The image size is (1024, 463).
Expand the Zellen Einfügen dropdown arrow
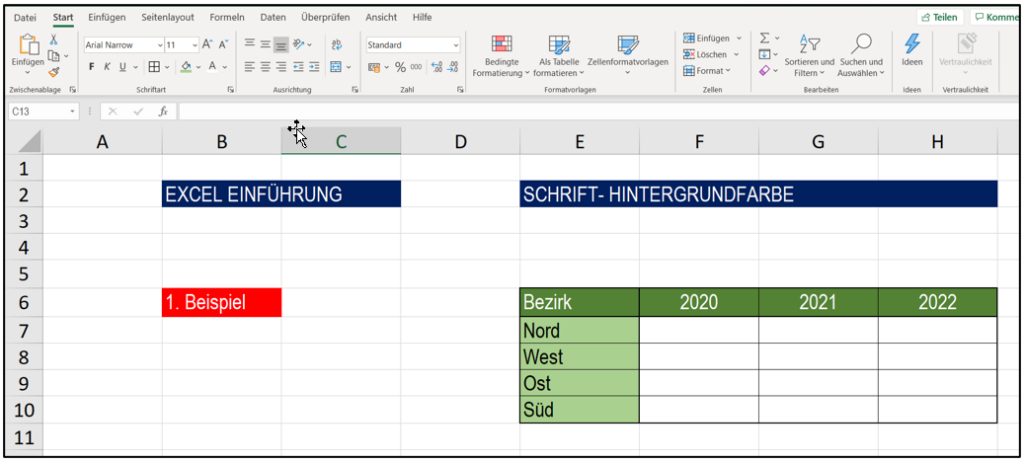(x=739, y=39)
